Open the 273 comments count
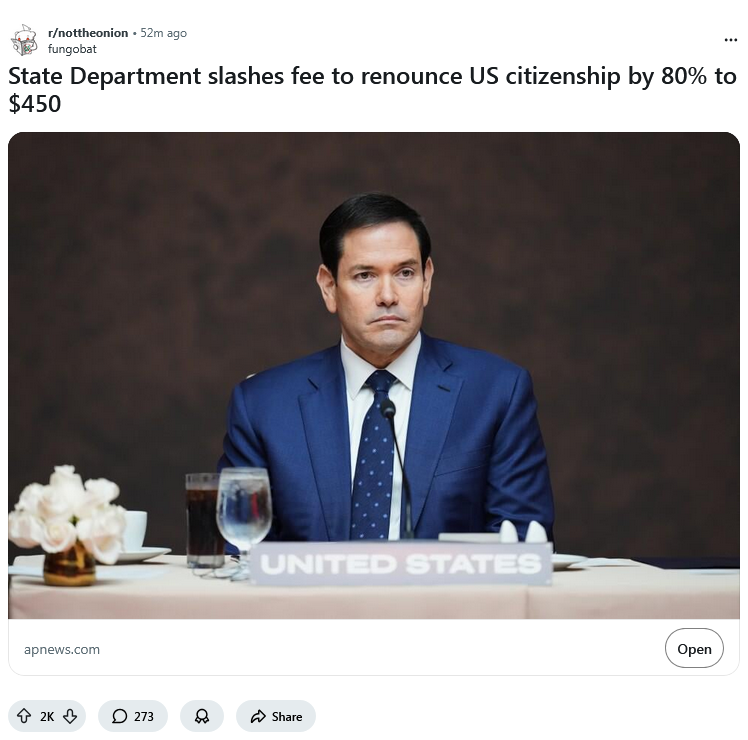Viewport: 748px width, 740px height. point(144,716)
